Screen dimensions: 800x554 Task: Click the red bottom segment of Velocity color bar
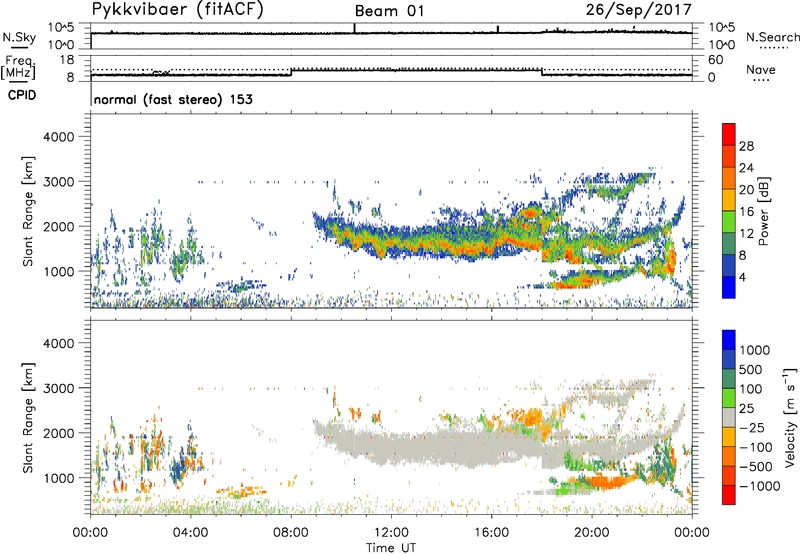pyautogui.click(x=729, y=495)
